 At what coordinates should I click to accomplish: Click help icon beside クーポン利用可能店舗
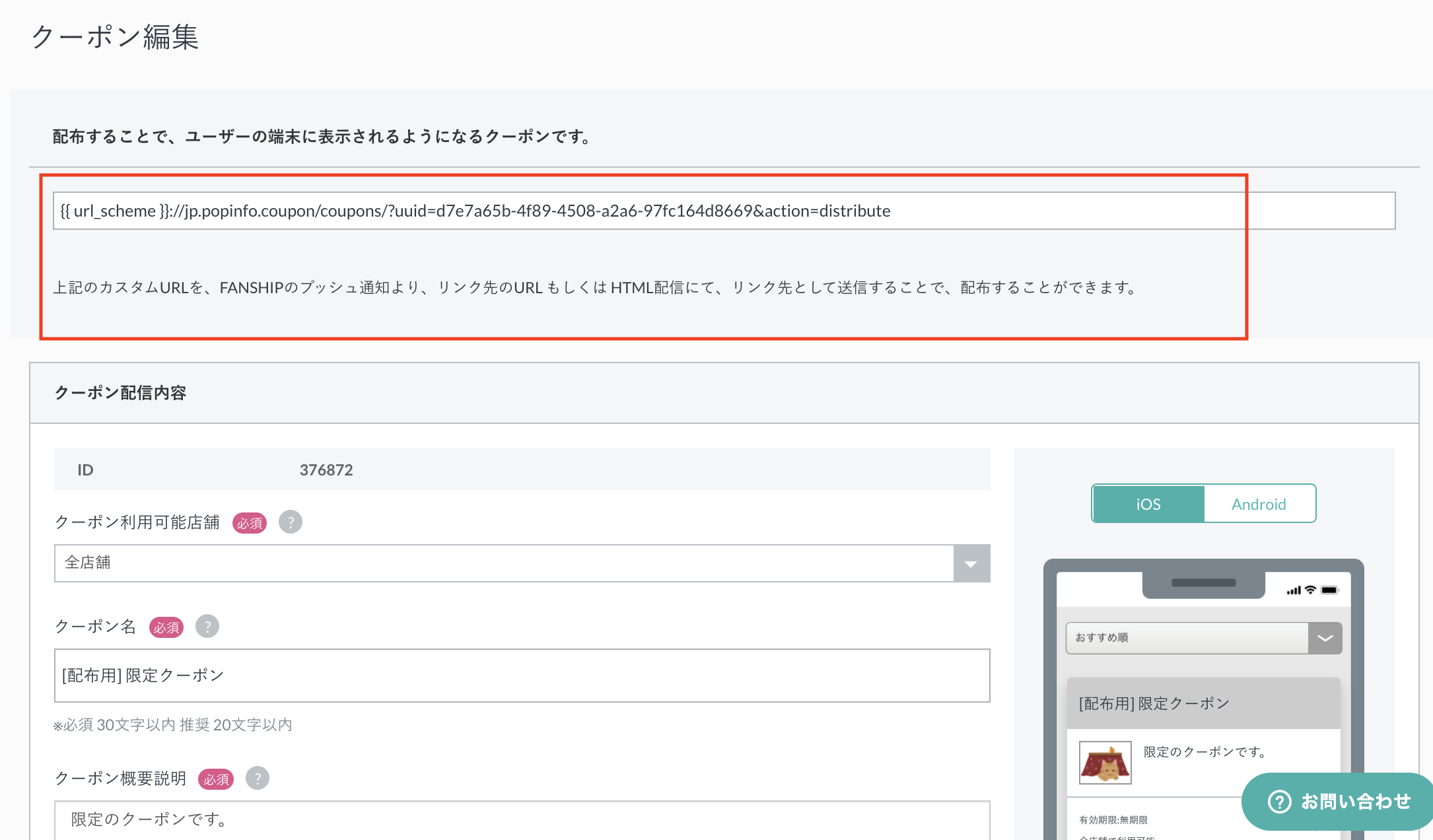click(290, 522)
